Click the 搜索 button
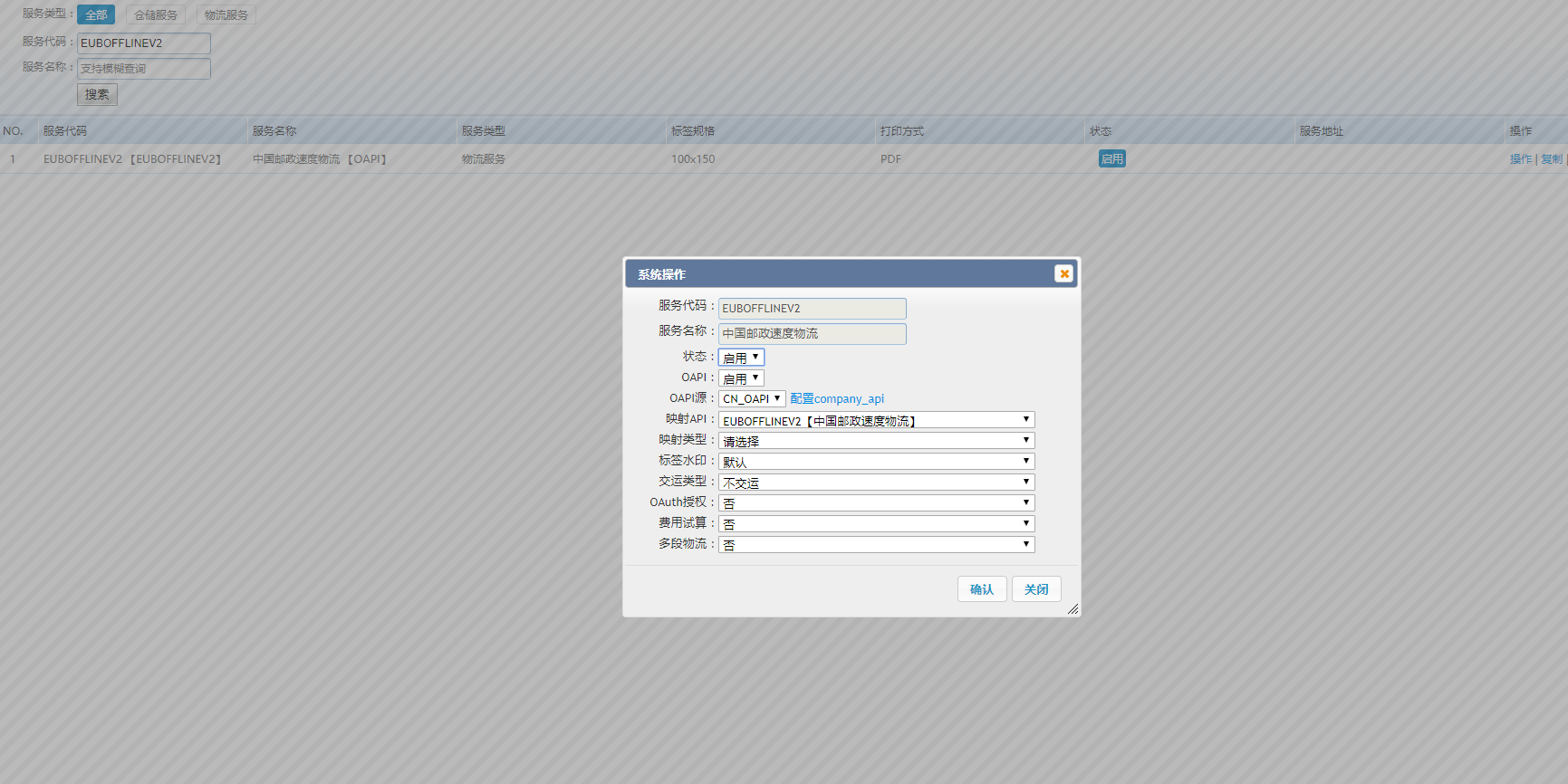The image size is (1568, 784). (x=97, y=94)
